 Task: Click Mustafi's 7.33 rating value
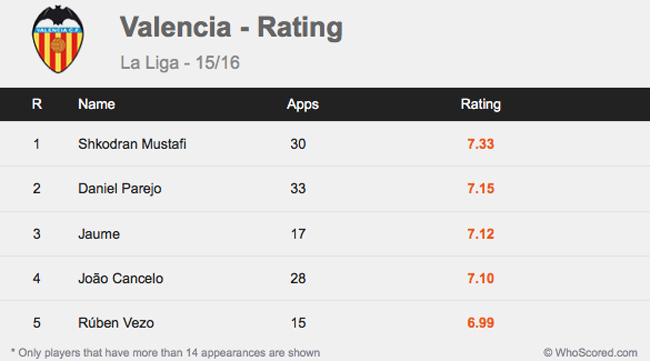click(480, 144)
